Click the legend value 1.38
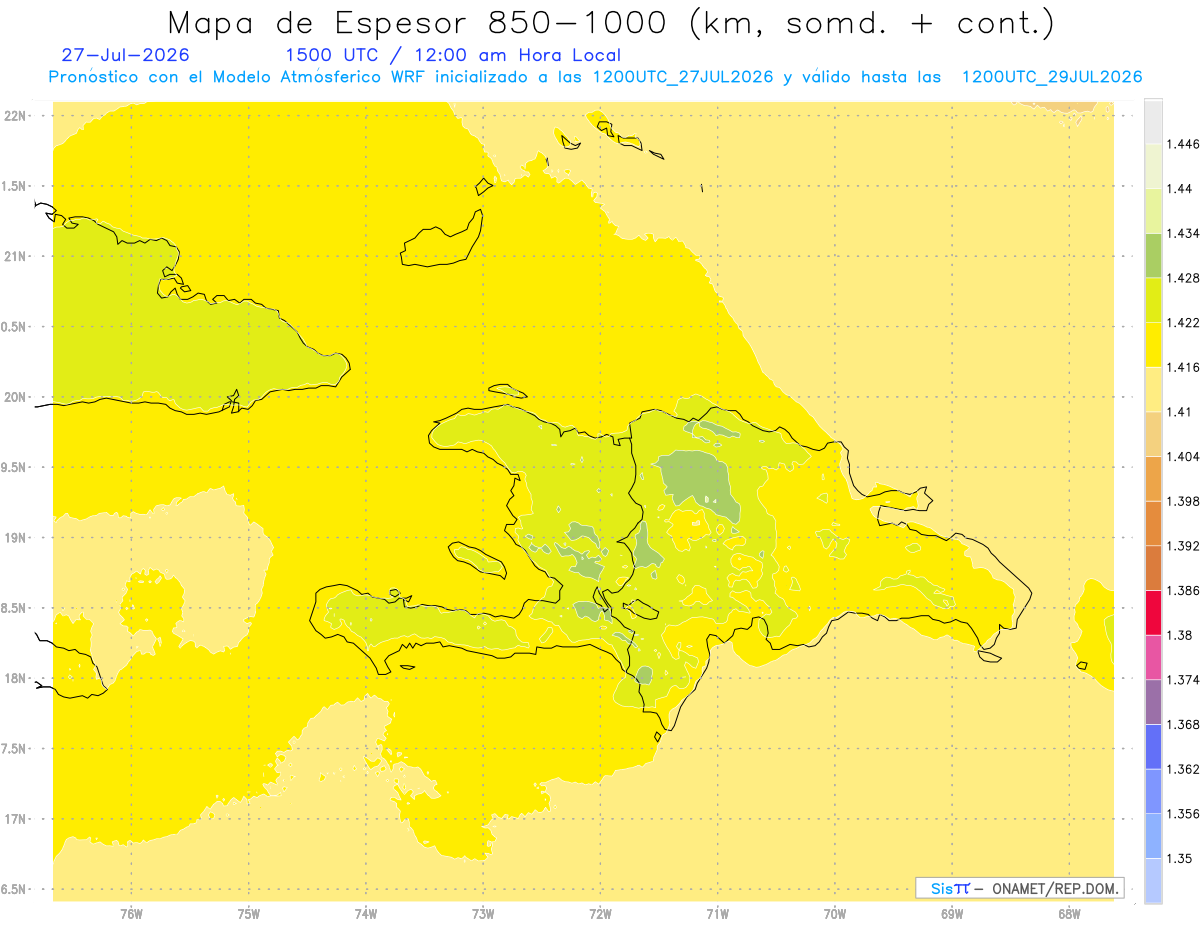 tap(1179, 635)
